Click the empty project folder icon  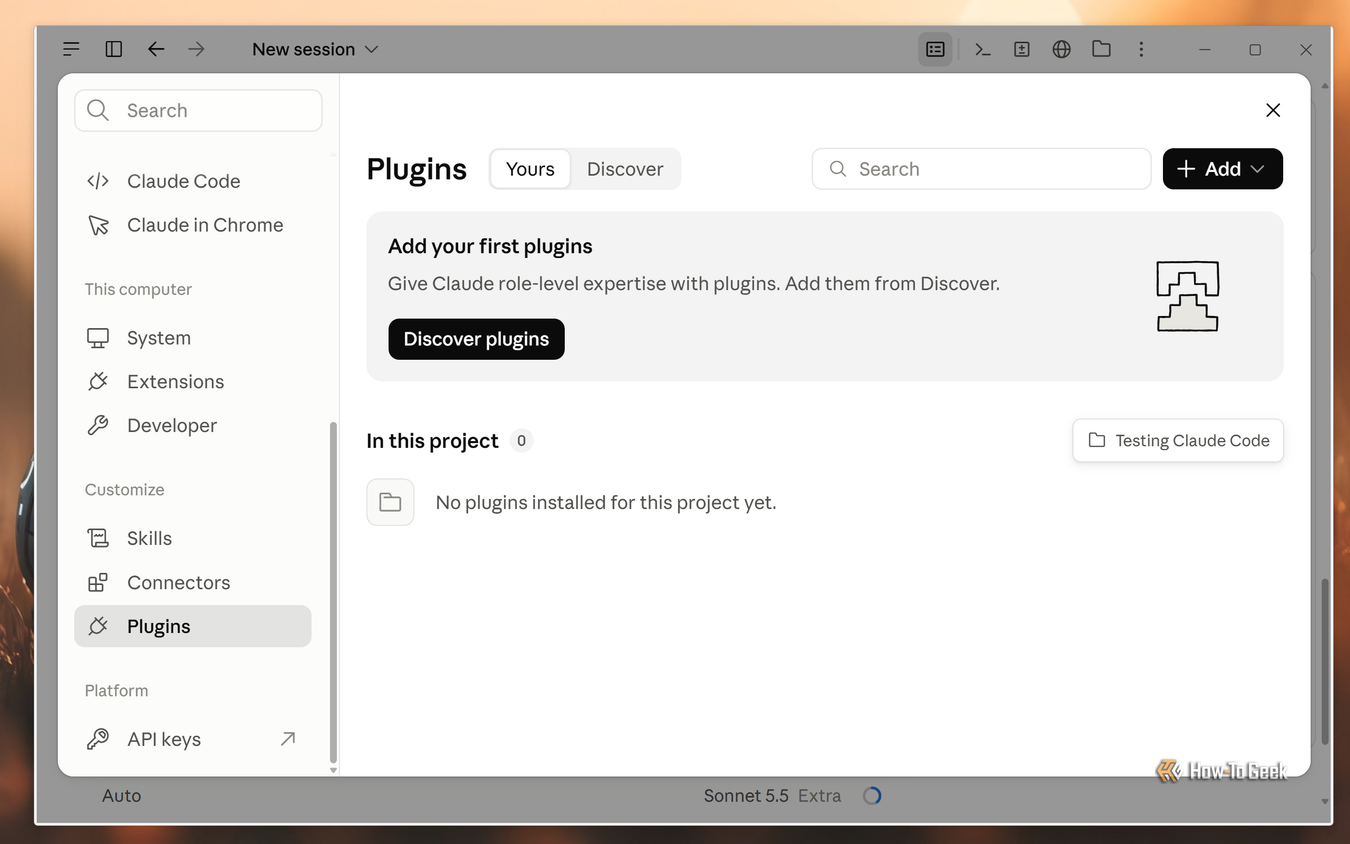click(x=390, y=502)
